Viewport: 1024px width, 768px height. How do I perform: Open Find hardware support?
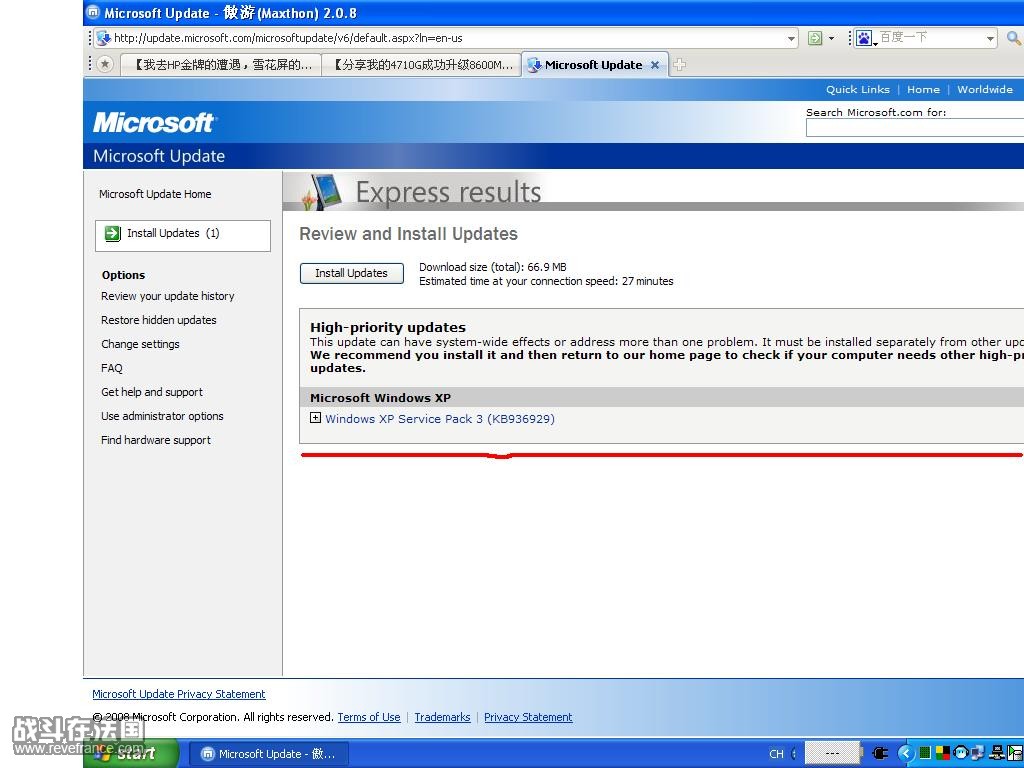pyautogui.click(x=155, y=440)
